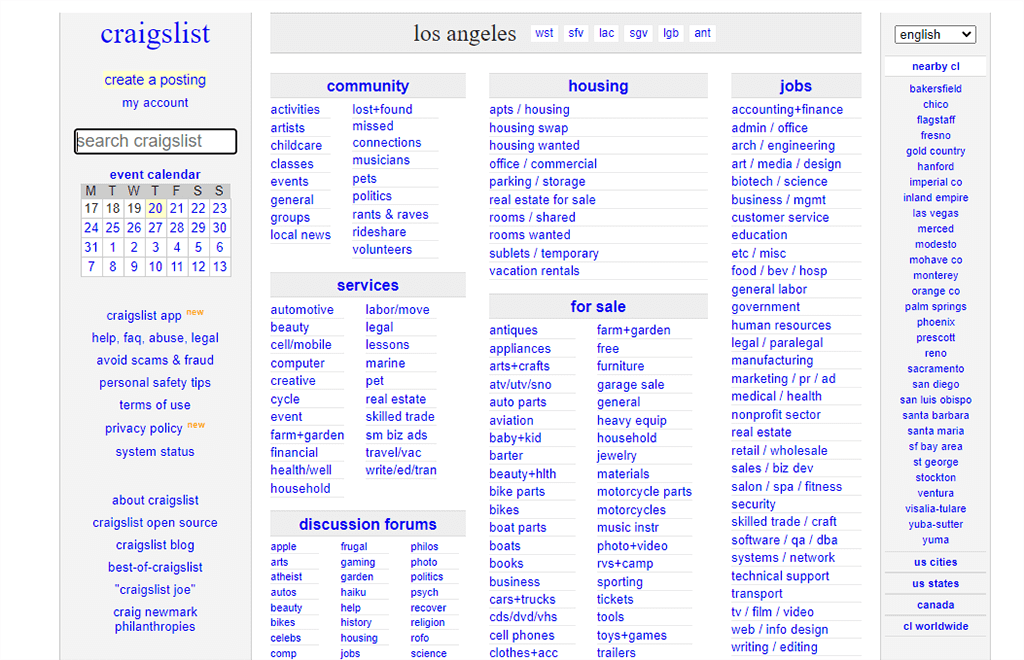Open the privacy policy link

(144, 428)
